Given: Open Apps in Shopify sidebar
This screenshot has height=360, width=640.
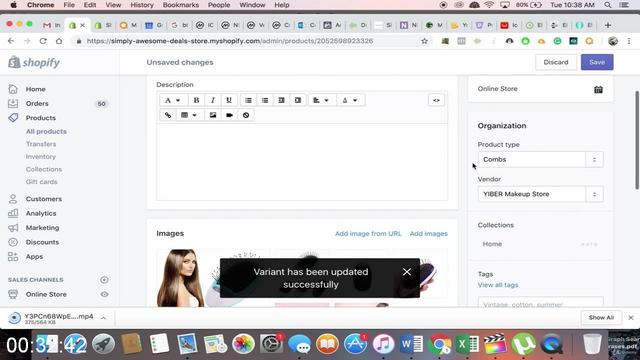Looking at the screenshot, I should [x=34, y=256].
